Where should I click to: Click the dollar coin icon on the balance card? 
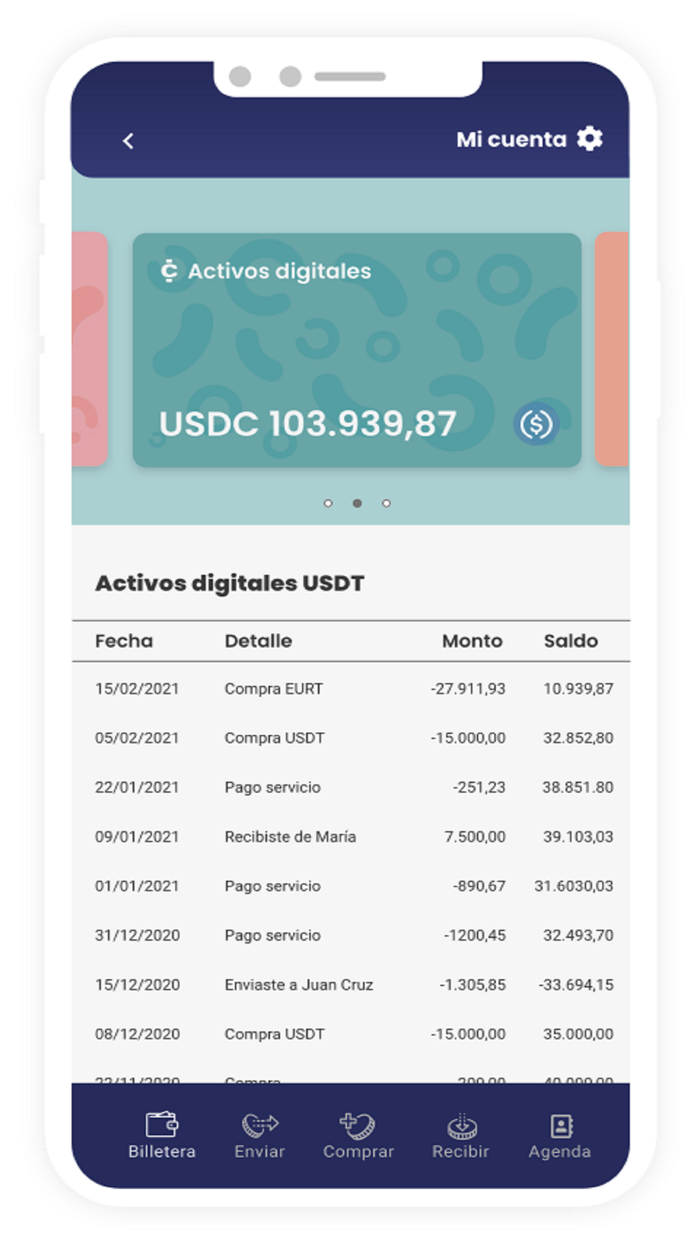click(537, 424)
